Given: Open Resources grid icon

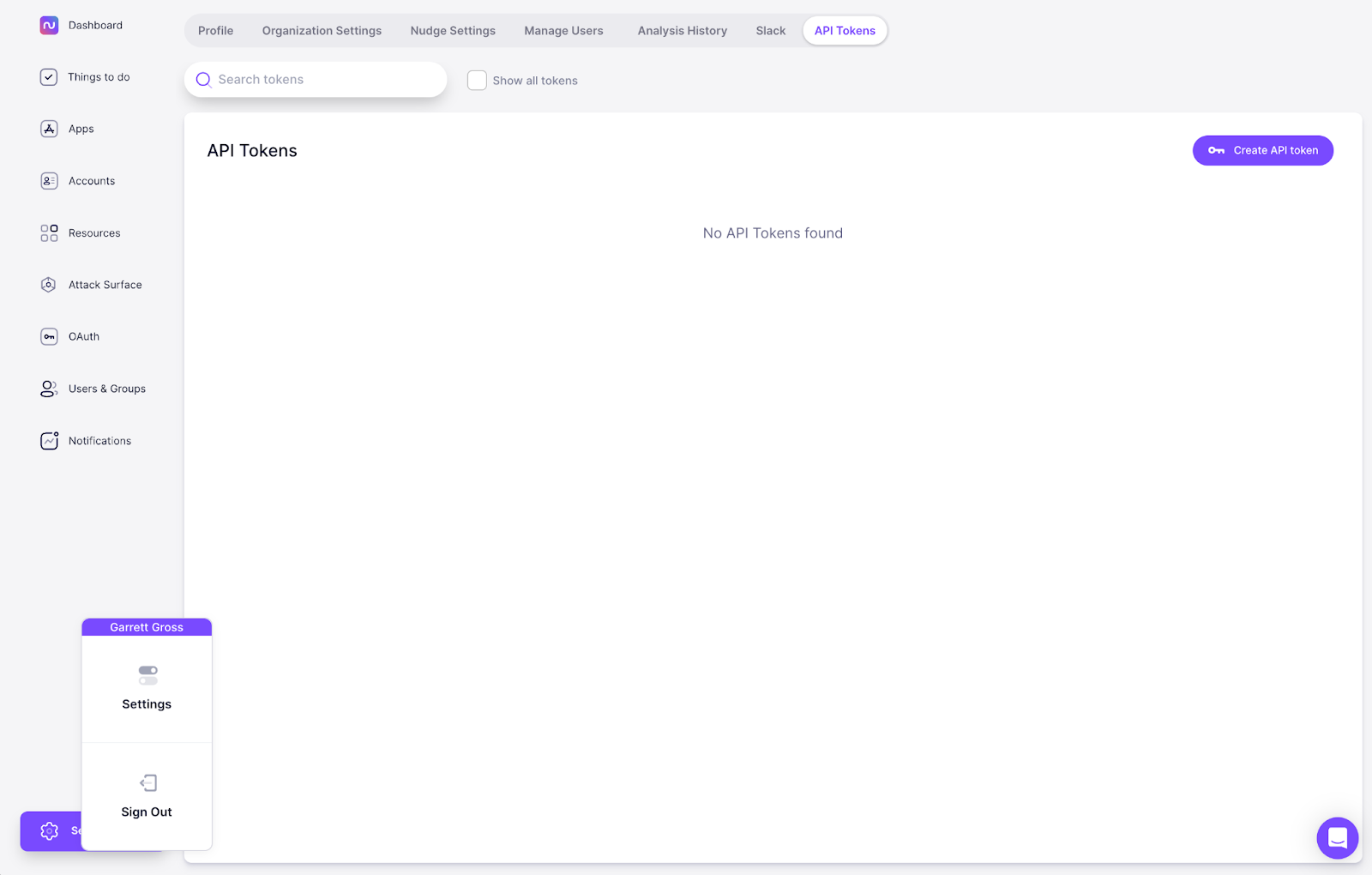Looking at the screenshot, I should (49, 233).
